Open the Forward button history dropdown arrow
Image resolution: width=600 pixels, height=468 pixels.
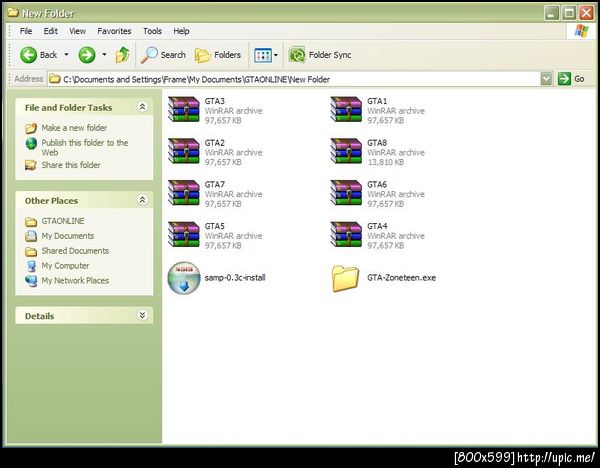[x=104, y=55]
